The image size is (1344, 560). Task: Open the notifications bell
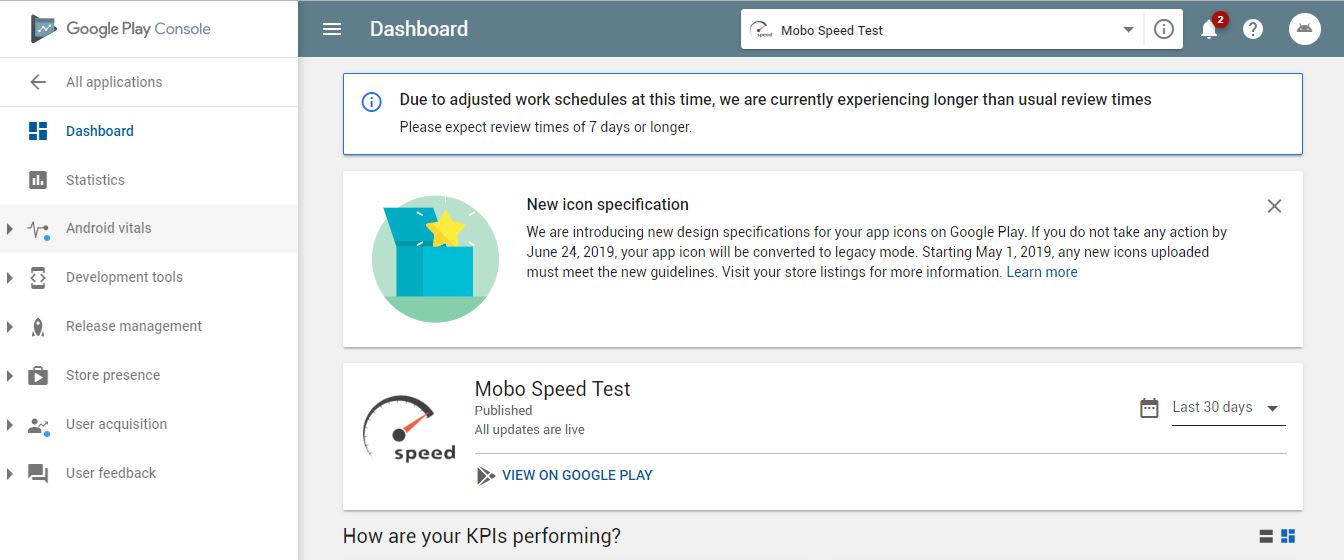coord(1209,29)
